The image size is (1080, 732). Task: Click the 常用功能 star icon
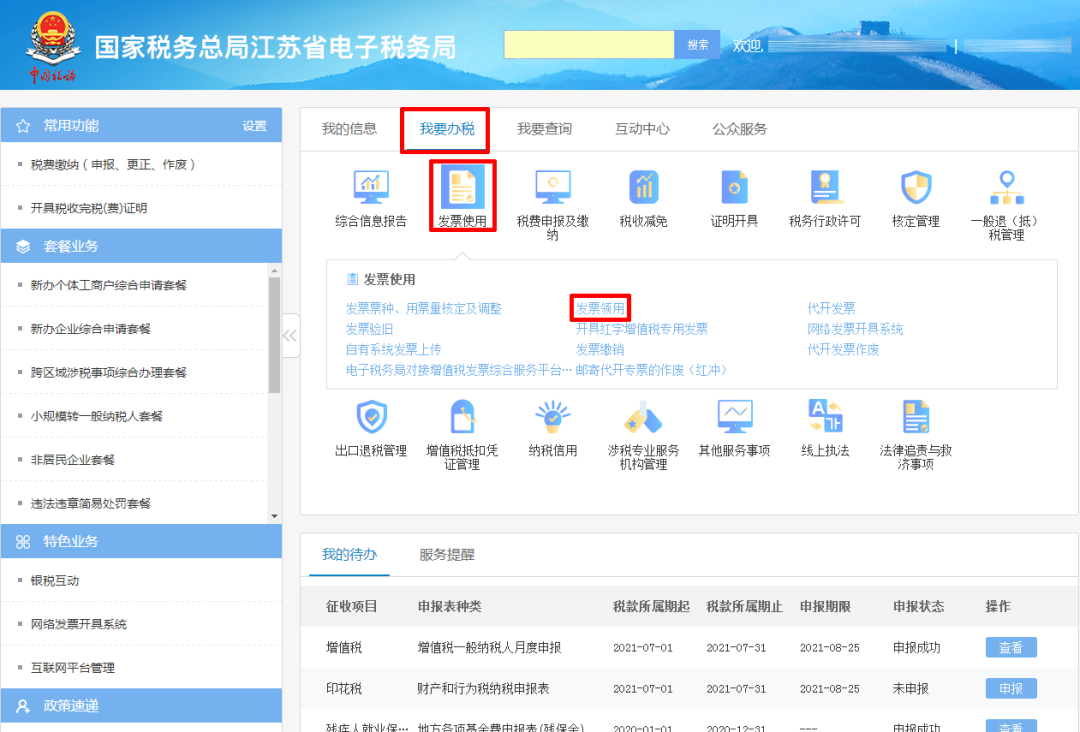(x=23, y=126)
